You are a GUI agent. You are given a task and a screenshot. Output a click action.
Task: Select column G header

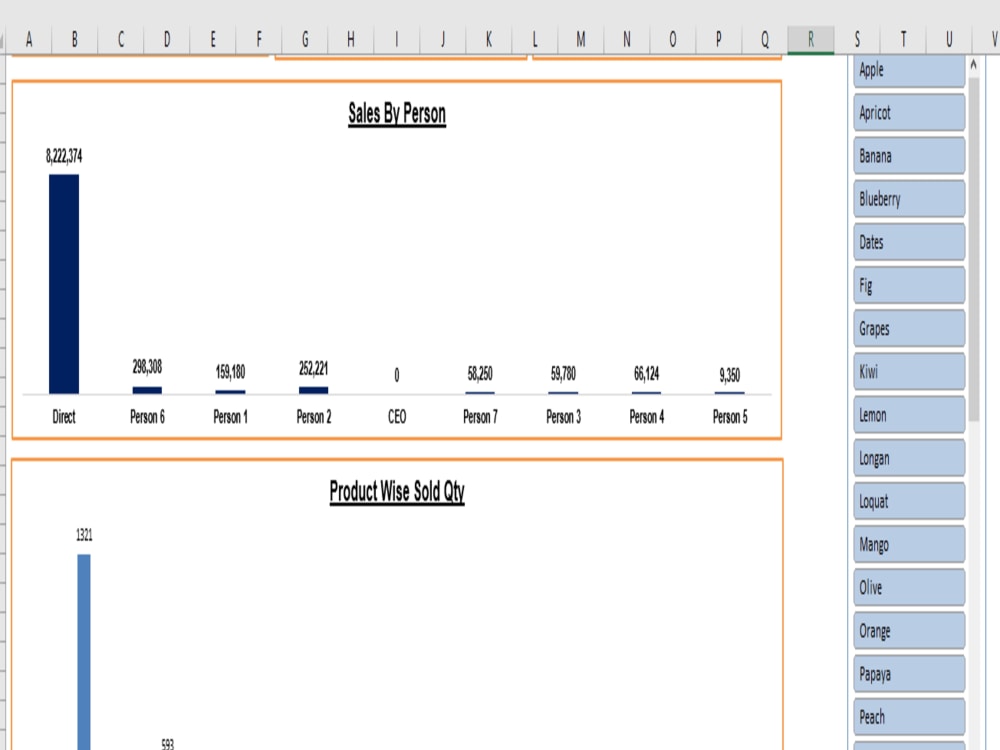pos(305,40)
